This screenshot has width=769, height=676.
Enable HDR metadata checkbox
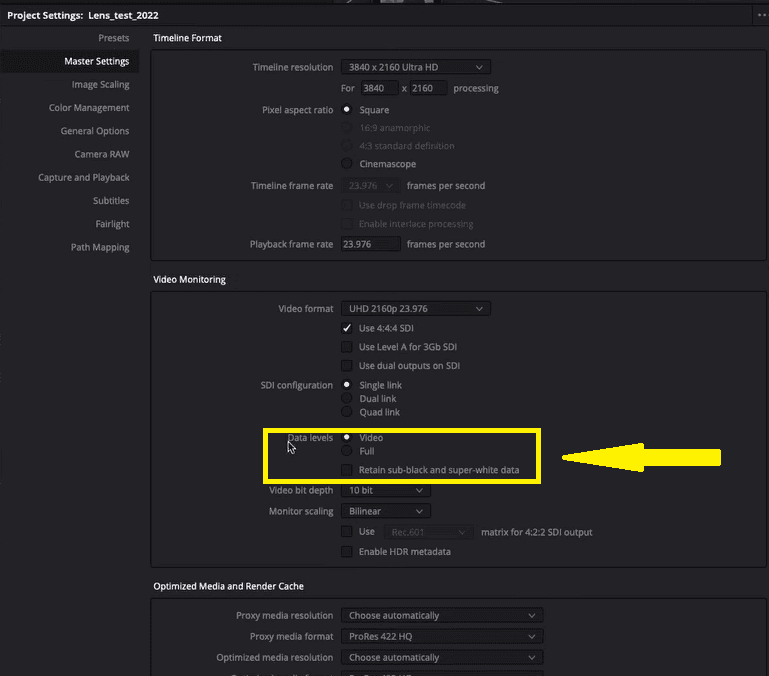click(347, 552)
